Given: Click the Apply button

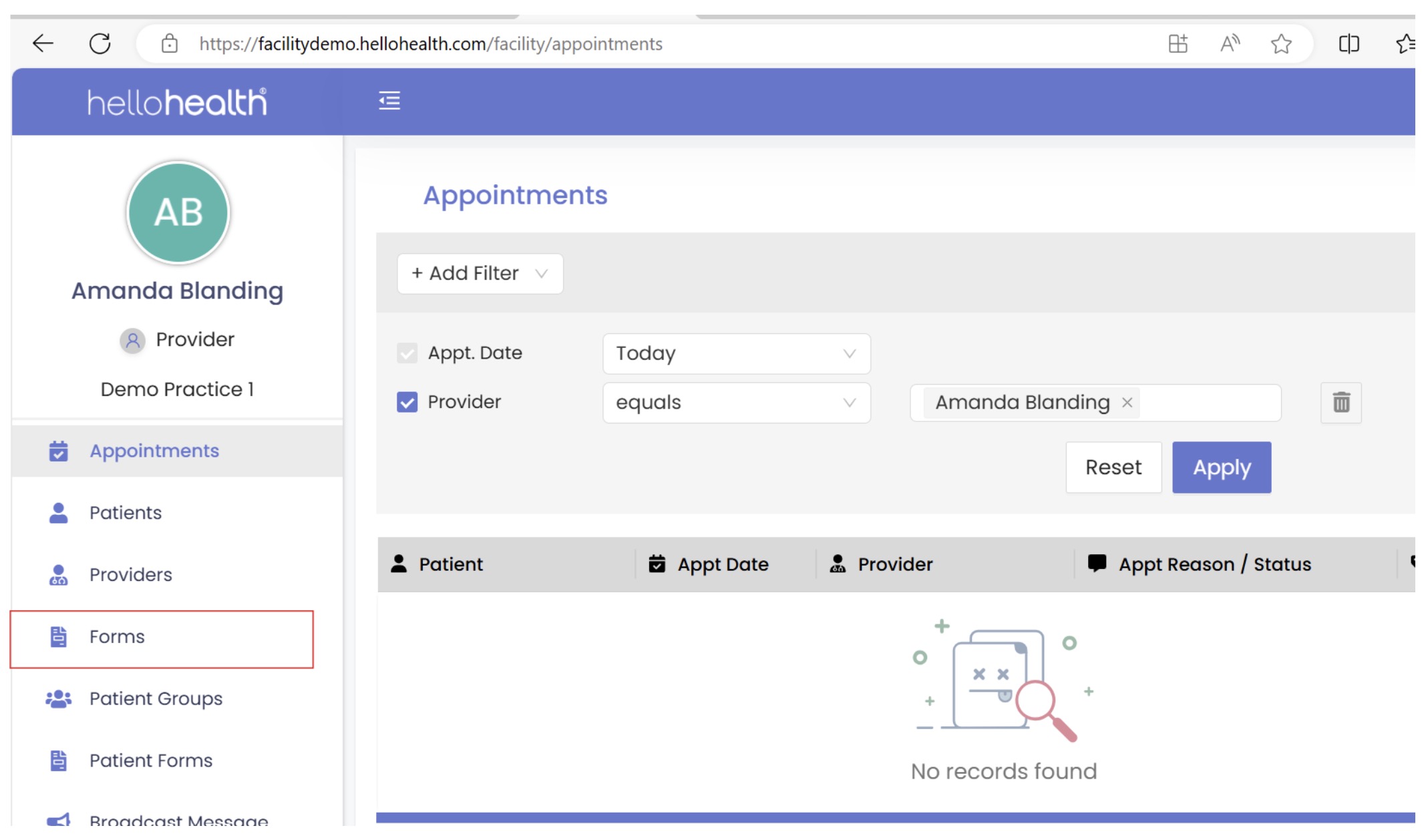Looking at the screenshot, I should (x=1221, y=467).
